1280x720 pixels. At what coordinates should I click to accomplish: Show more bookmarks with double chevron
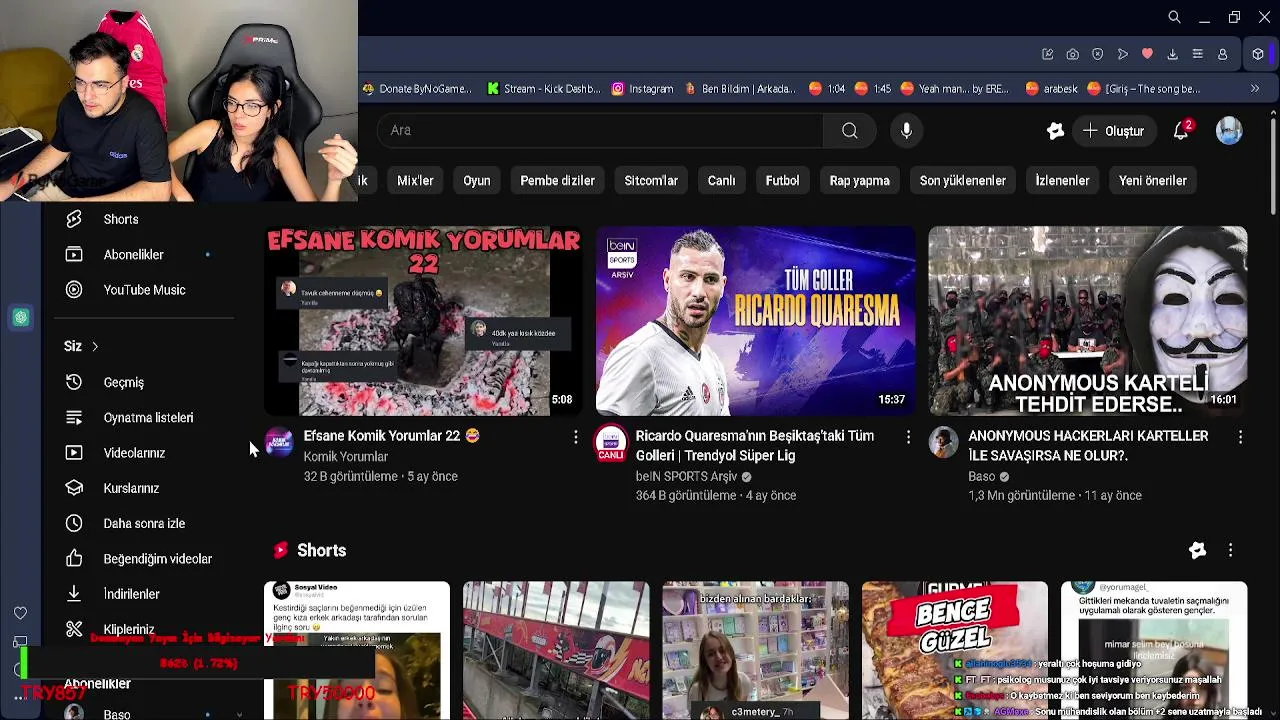click(1255, 88)
